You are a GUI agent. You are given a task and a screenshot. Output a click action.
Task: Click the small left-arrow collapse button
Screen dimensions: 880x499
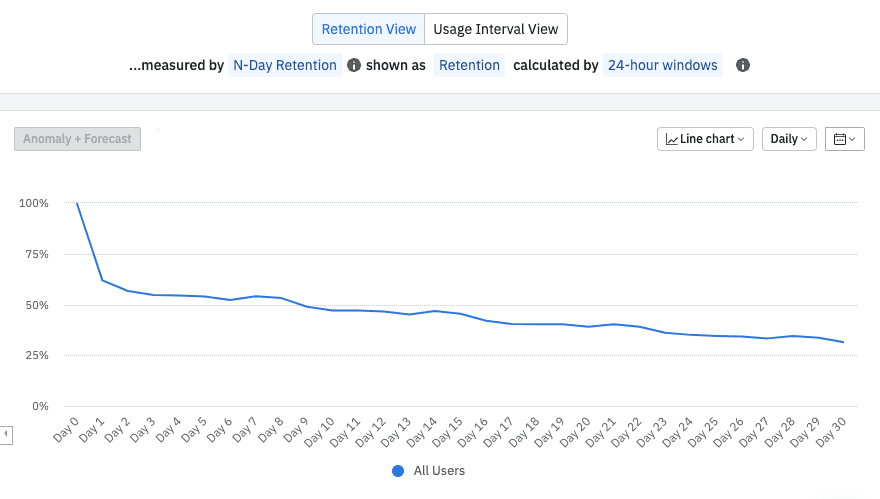[x=6, y=434]
